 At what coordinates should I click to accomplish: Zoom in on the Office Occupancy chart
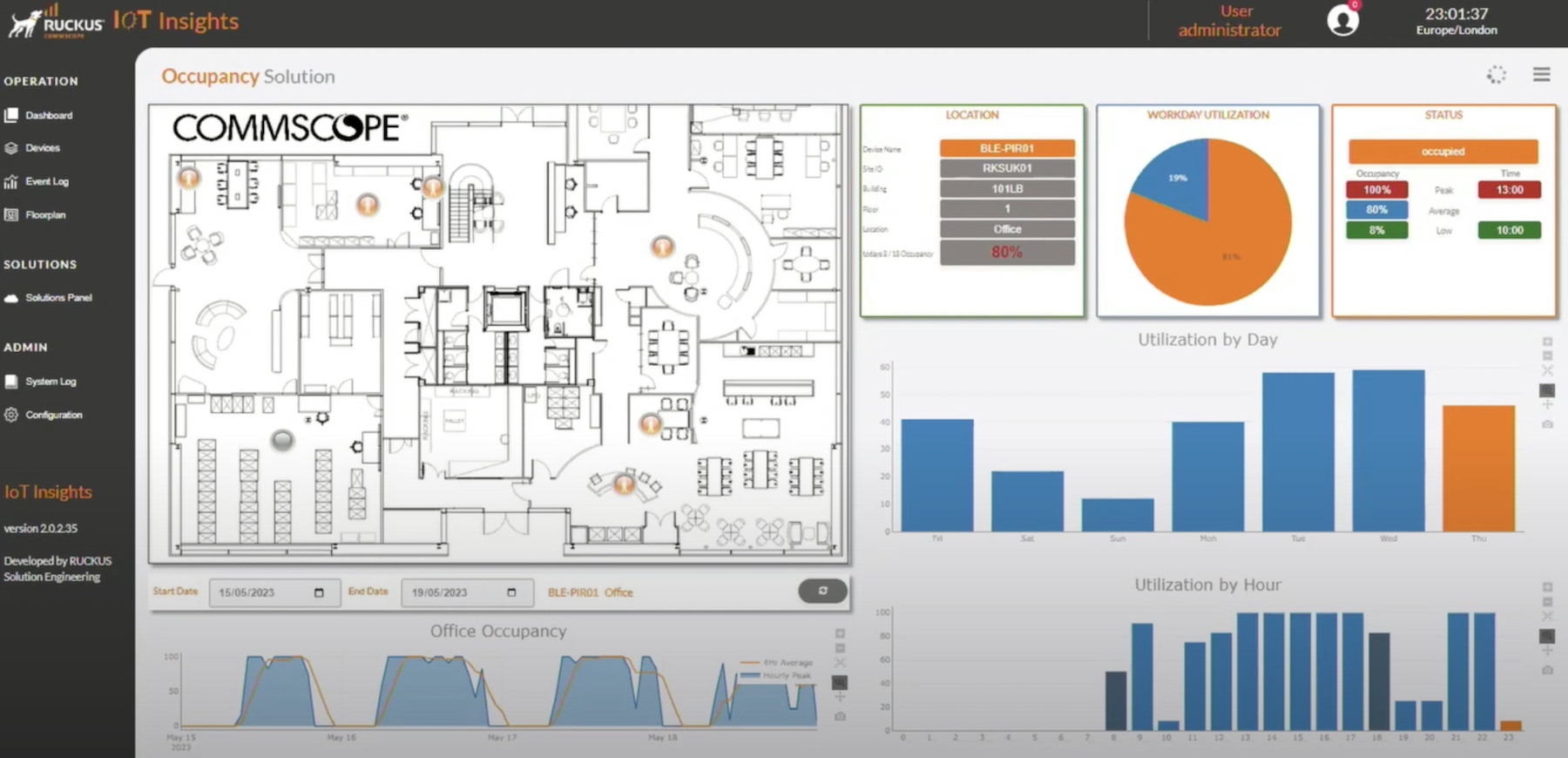840,633
